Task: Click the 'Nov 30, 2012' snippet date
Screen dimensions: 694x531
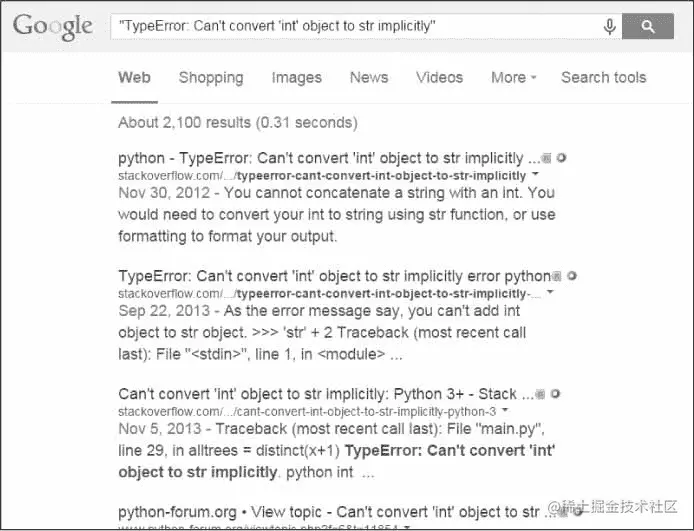Action: pyautogui.click(x=164, y=193)
